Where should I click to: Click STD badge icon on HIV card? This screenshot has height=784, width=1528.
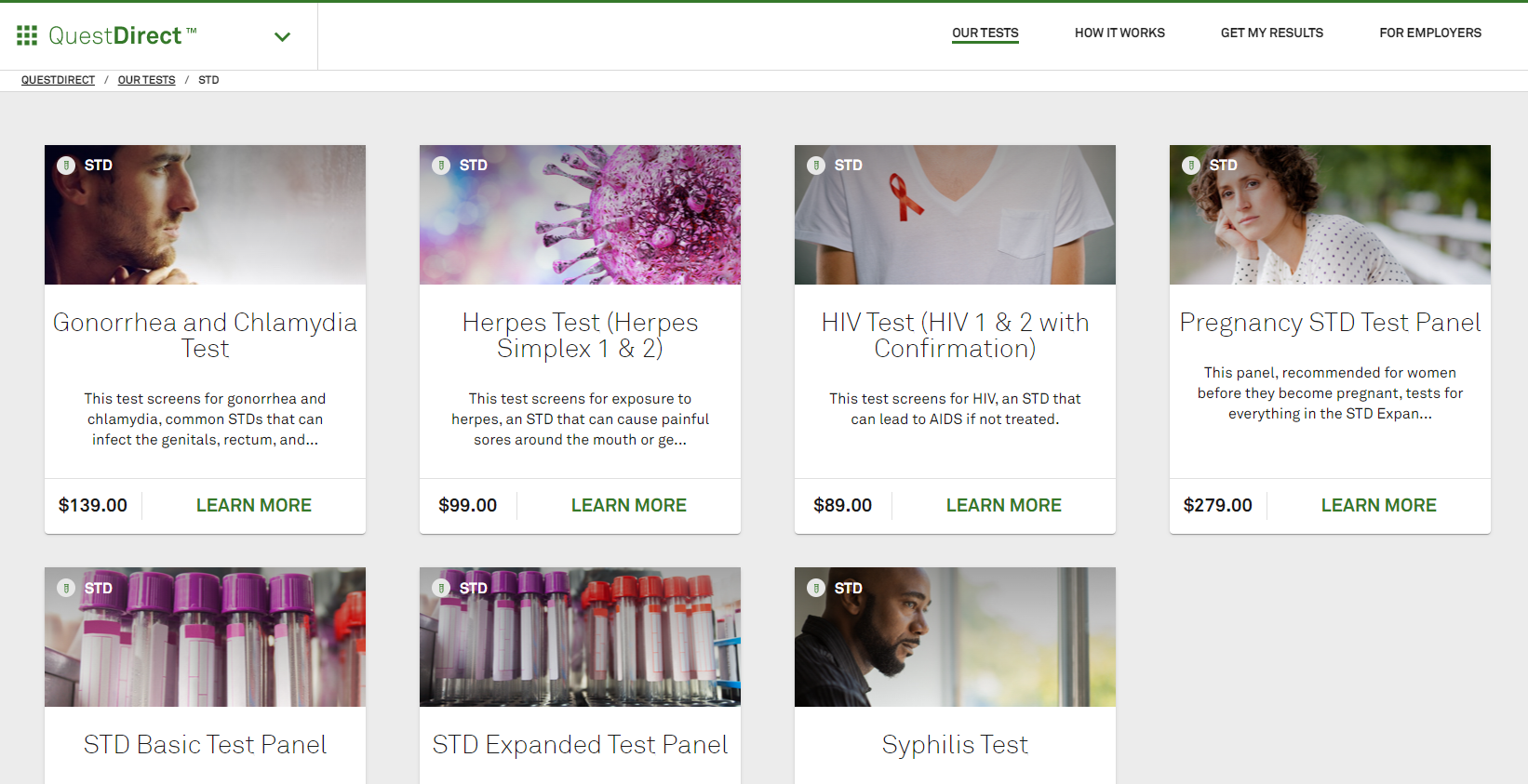point(816,166)
